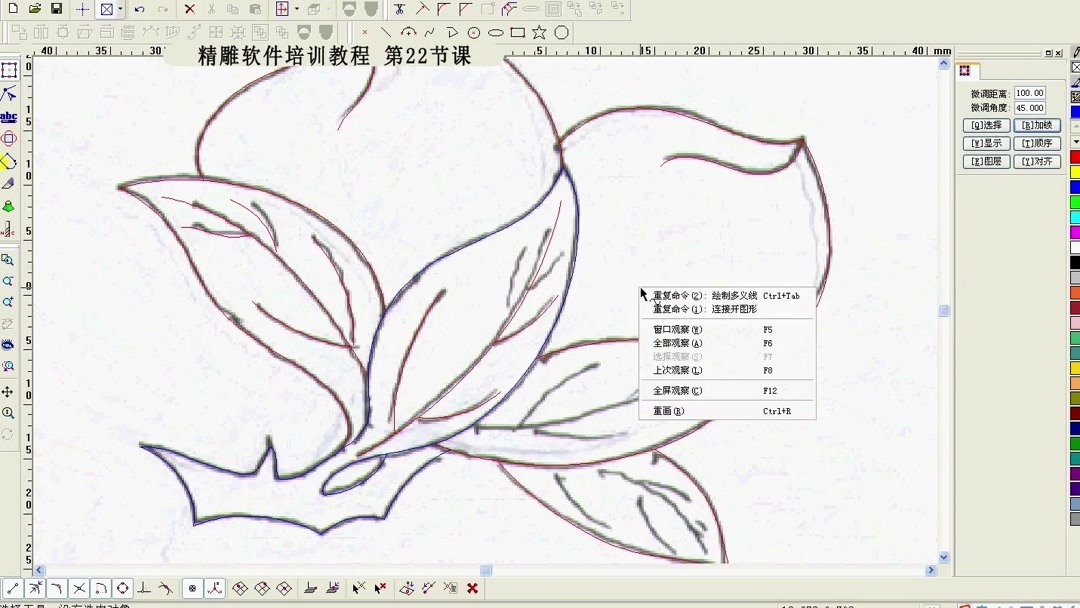Open the dropdown next to the frame selection icon
1080x608 pixels.
coord(120,9)
